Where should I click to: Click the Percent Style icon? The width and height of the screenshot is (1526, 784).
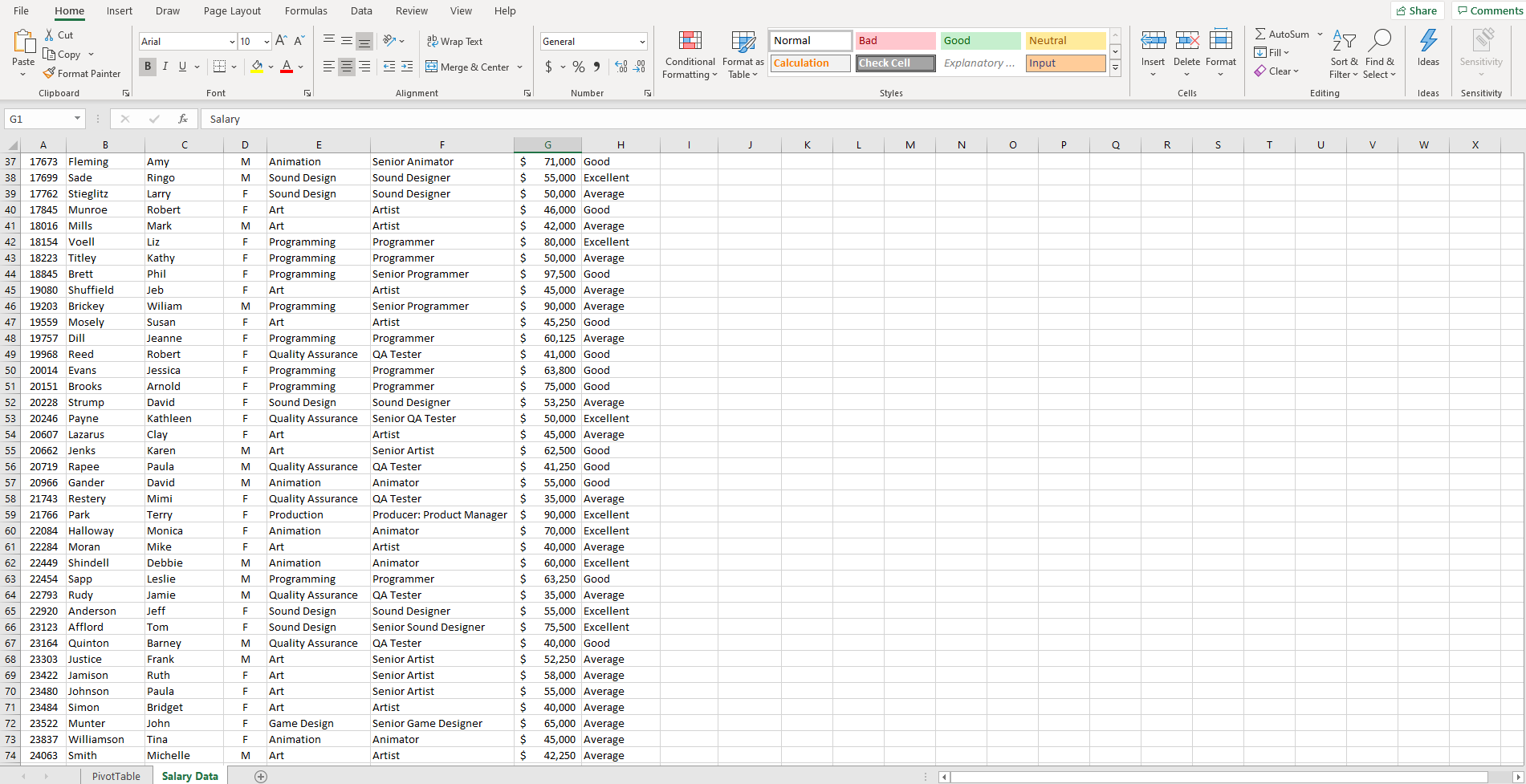pyautogui.click(x=579, y=67)
